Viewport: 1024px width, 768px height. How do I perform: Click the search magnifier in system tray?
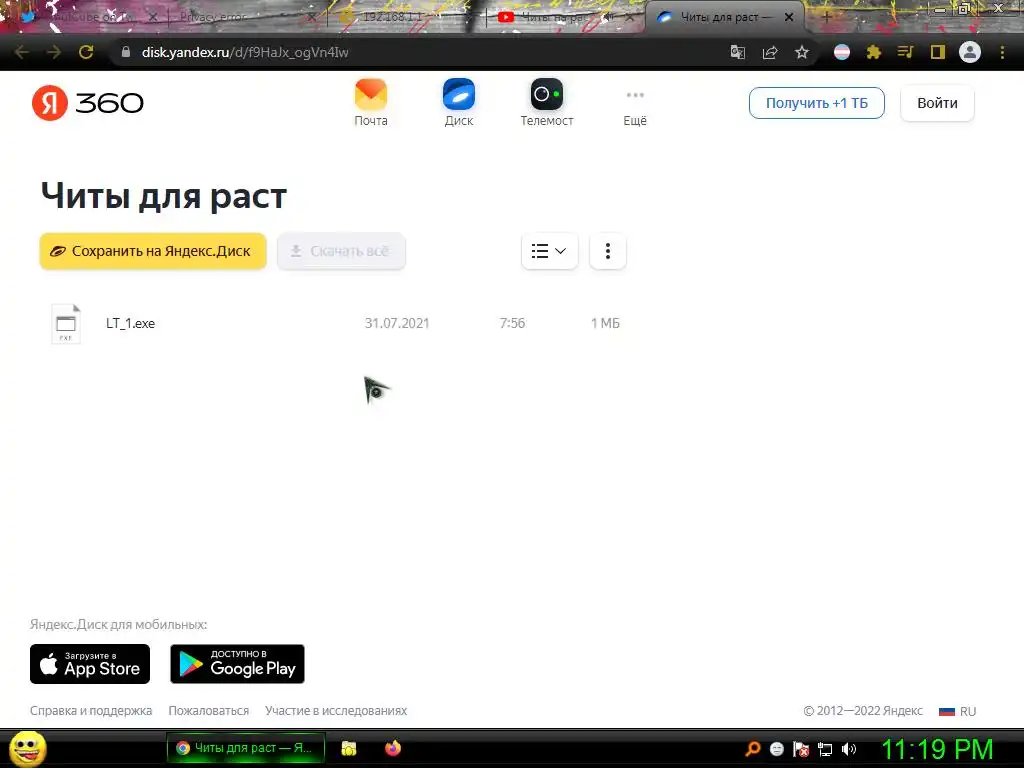pyautogui.click(x=753, y=749)
